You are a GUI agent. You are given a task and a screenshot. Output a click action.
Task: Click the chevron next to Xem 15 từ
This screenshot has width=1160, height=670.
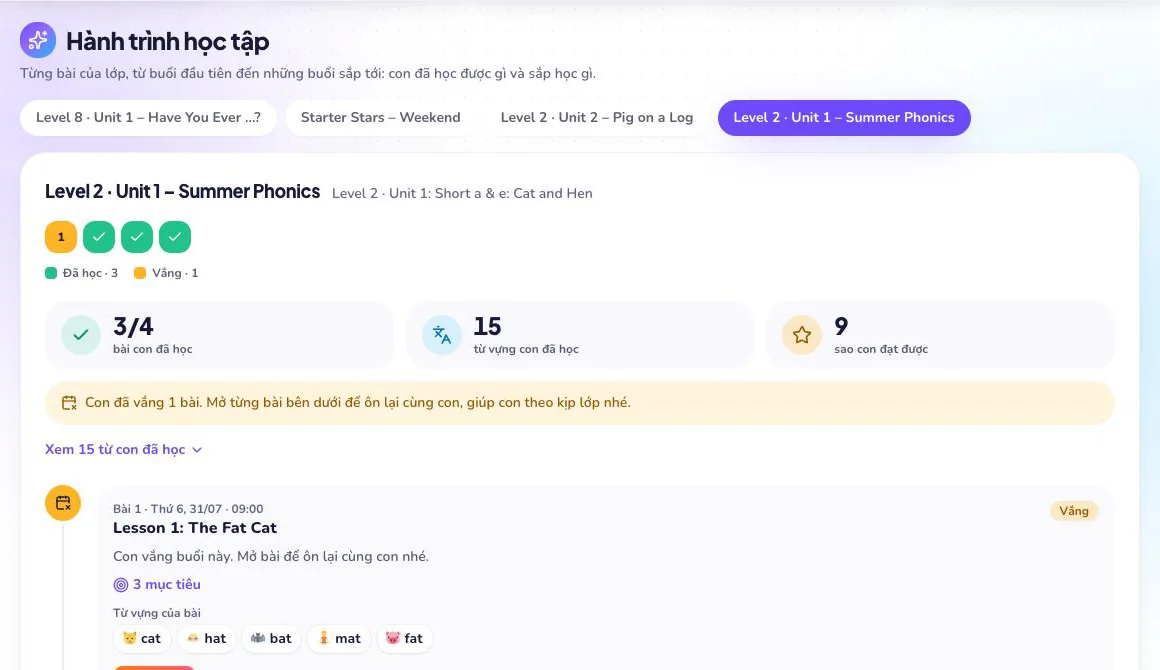tap(197, 450)
